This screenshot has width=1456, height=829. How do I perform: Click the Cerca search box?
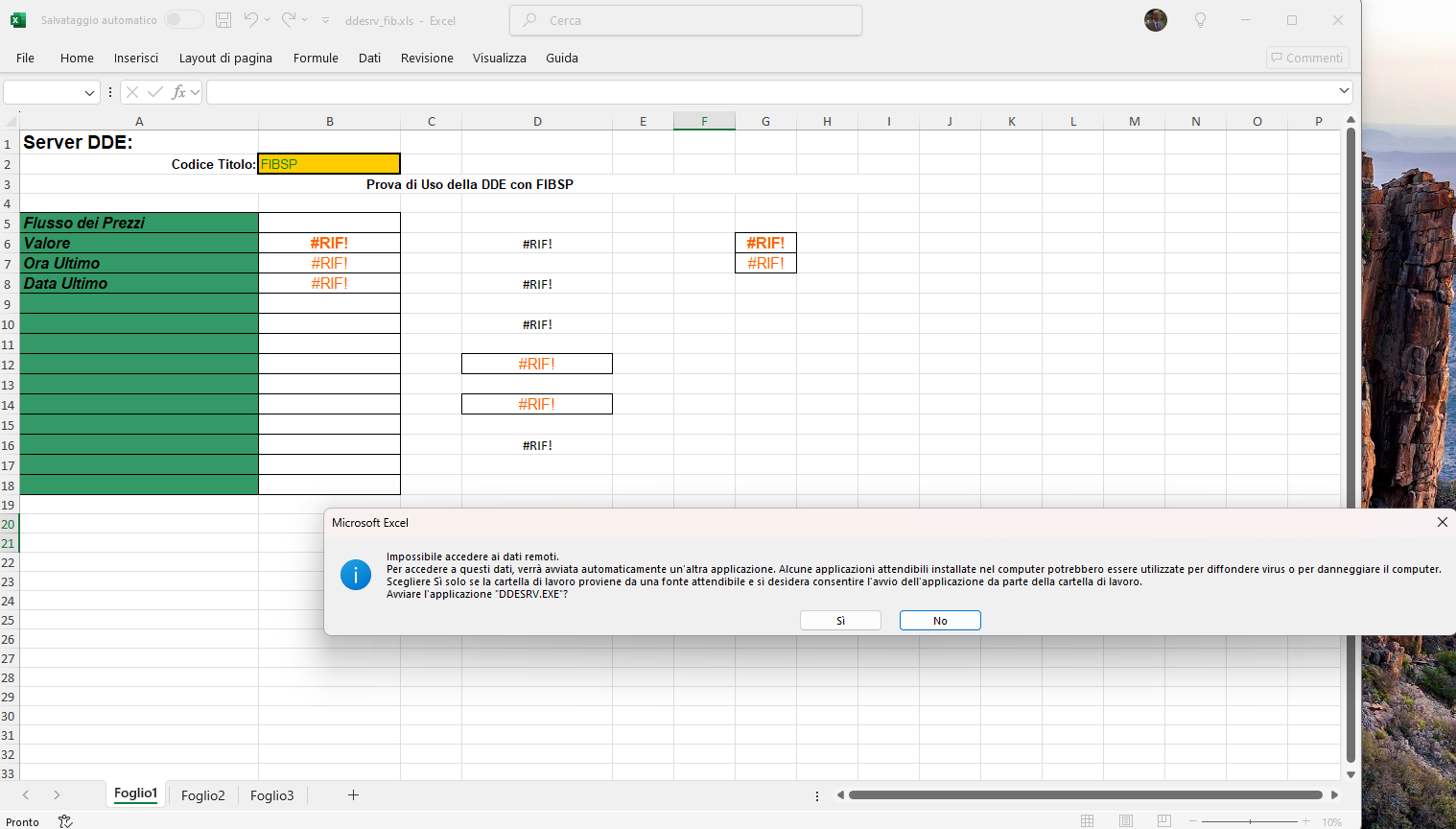click(686, 20)
